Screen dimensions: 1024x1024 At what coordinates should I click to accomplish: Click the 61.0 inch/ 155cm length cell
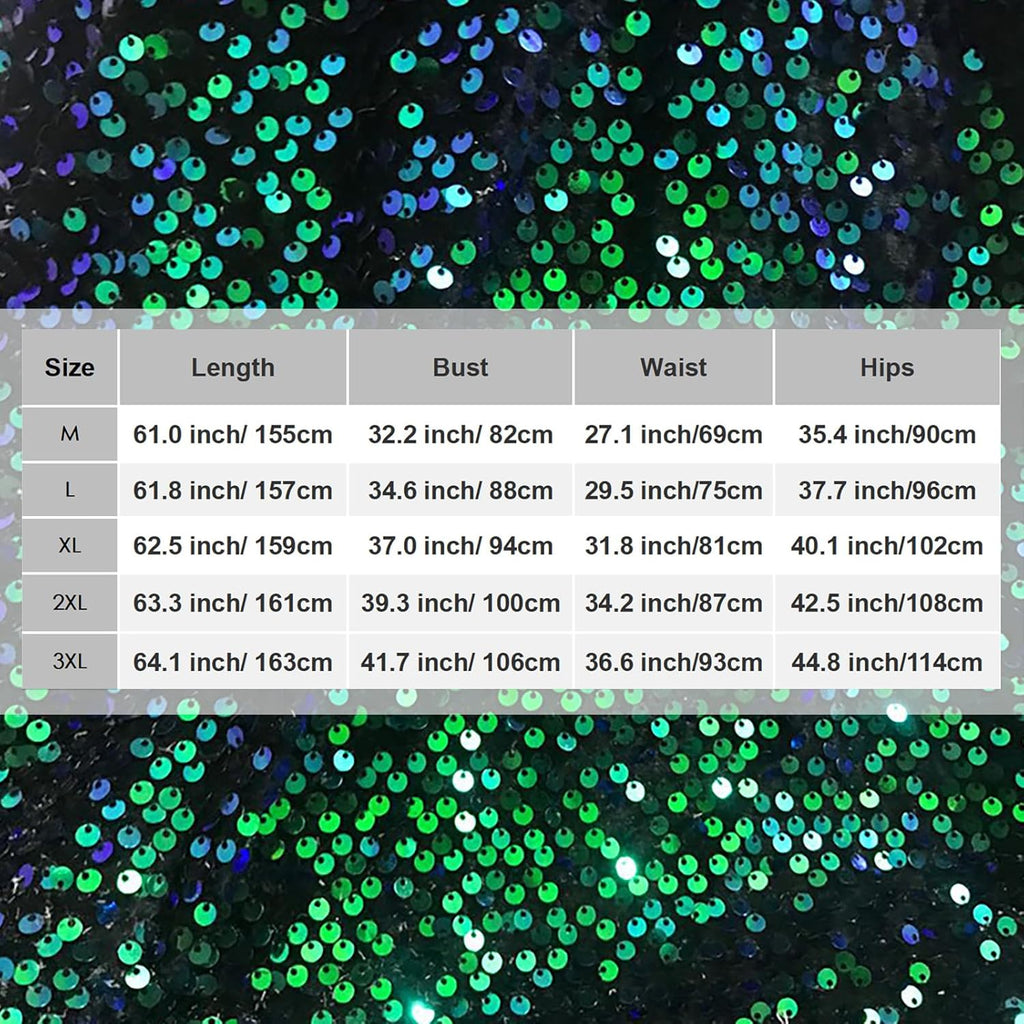pyautogui.click(x=233, y=434)
